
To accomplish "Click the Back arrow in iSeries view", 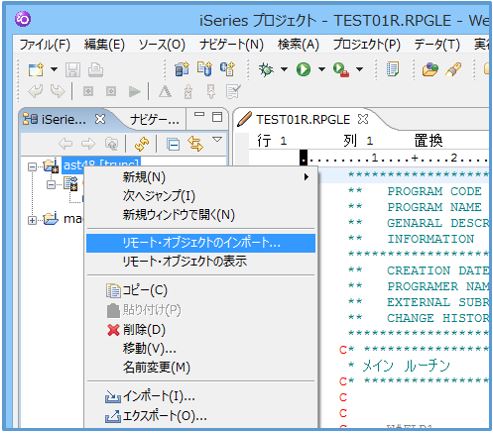I will tap(65, 144).
